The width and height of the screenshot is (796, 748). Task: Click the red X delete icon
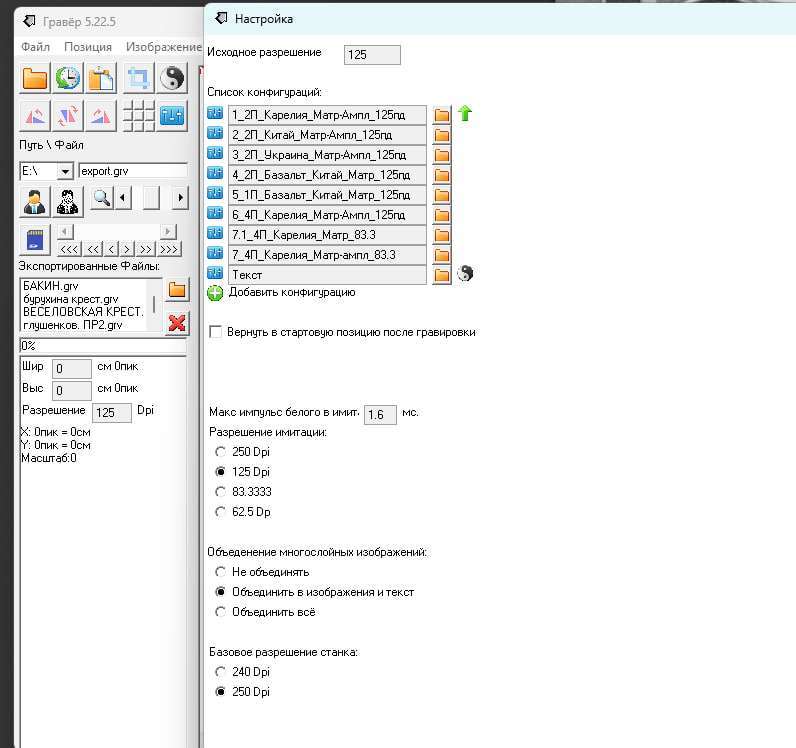(177, 321)
